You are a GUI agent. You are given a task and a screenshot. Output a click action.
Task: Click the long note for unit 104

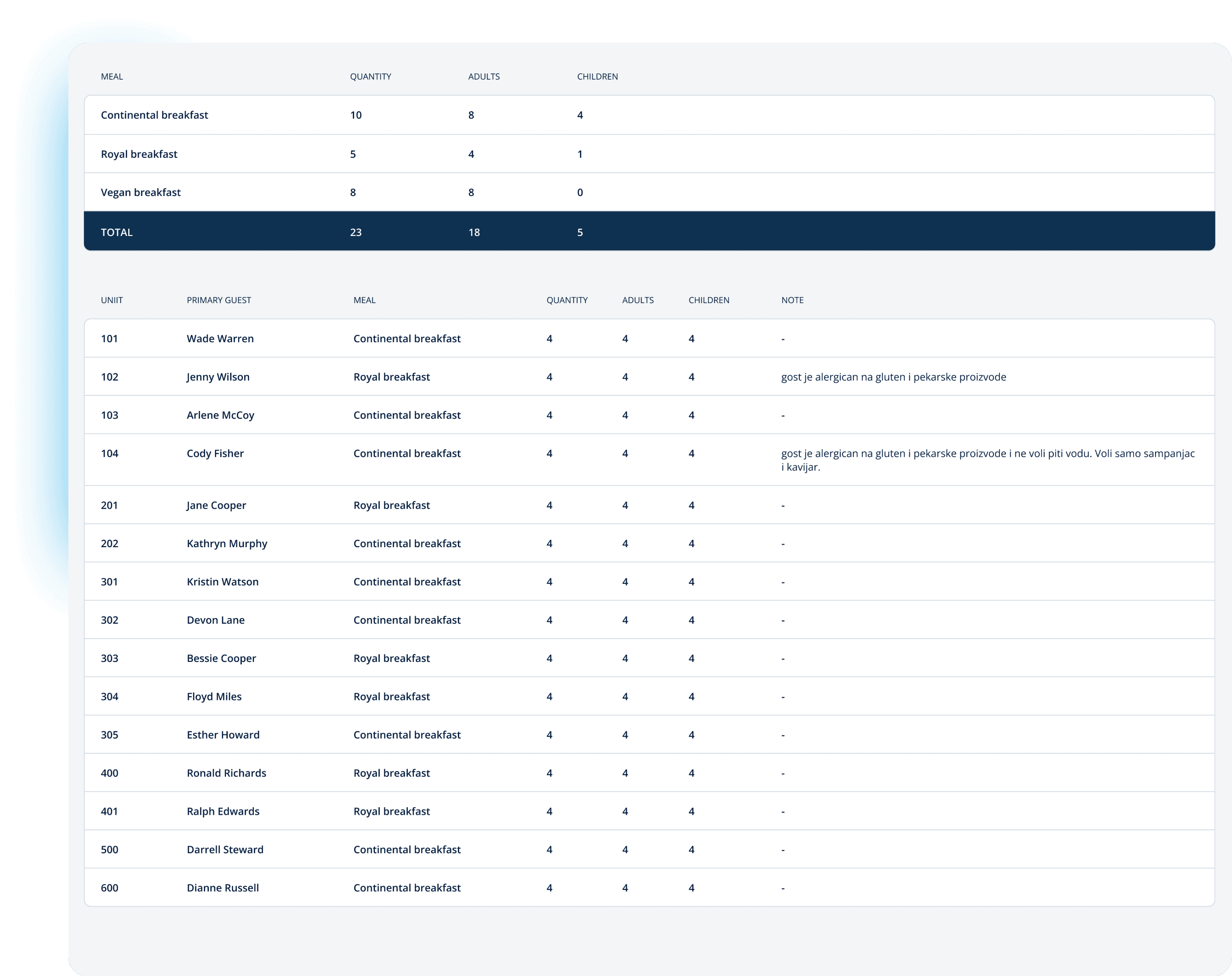(987, 460)
